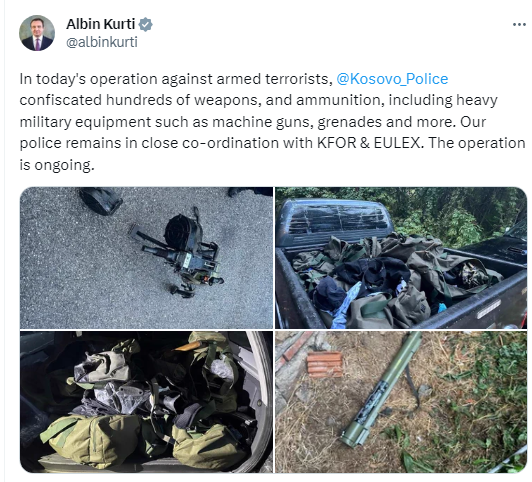The width and height of the screenshot is (532, 482).
Task: Open the car trunk duffel bags photo
Action: (x=146, y=402)
